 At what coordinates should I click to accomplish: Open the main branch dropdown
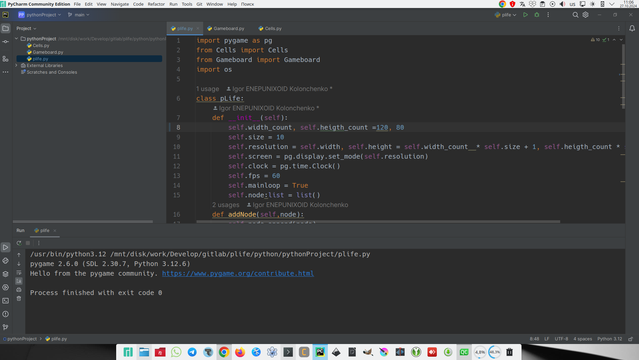tap(79, 15)
